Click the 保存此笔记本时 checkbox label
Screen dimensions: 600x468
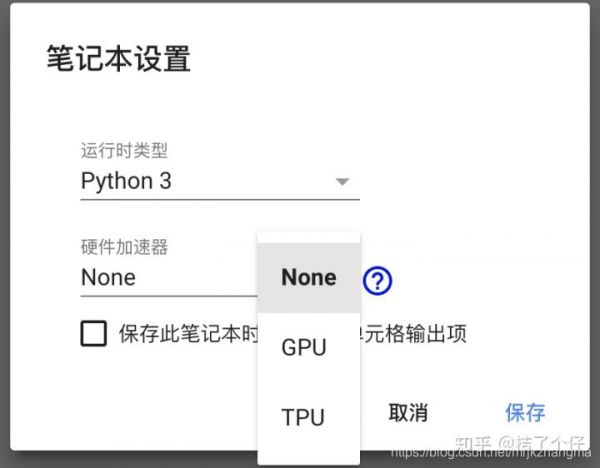coord(187,333)
